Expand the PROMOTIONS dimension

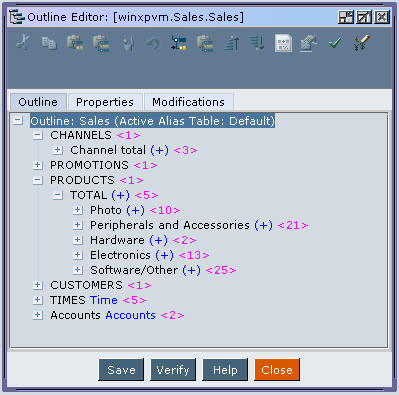point(38,165)
